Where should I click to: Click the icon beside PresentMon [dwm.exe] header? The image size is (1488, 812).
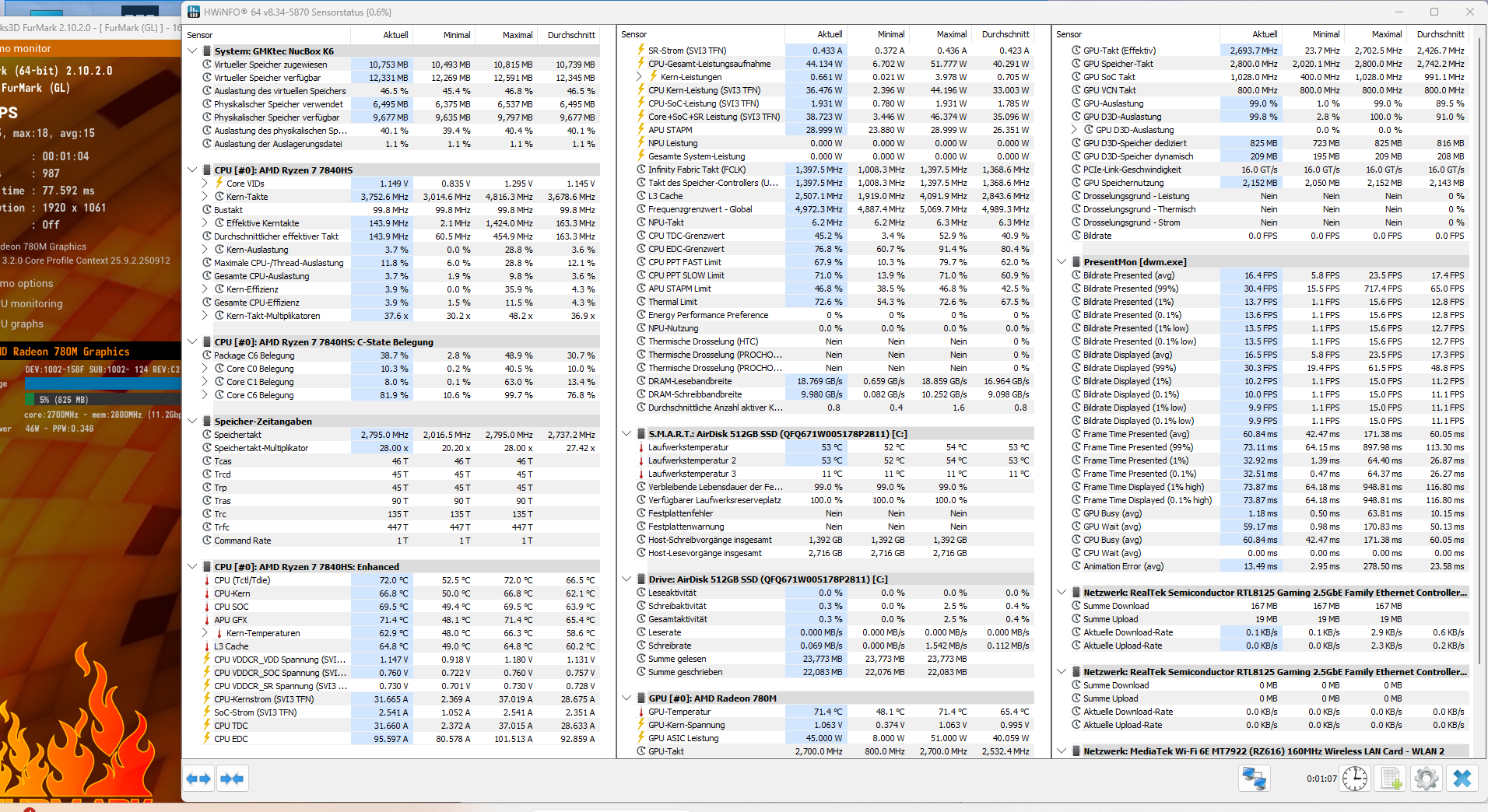pos(1076,262)
